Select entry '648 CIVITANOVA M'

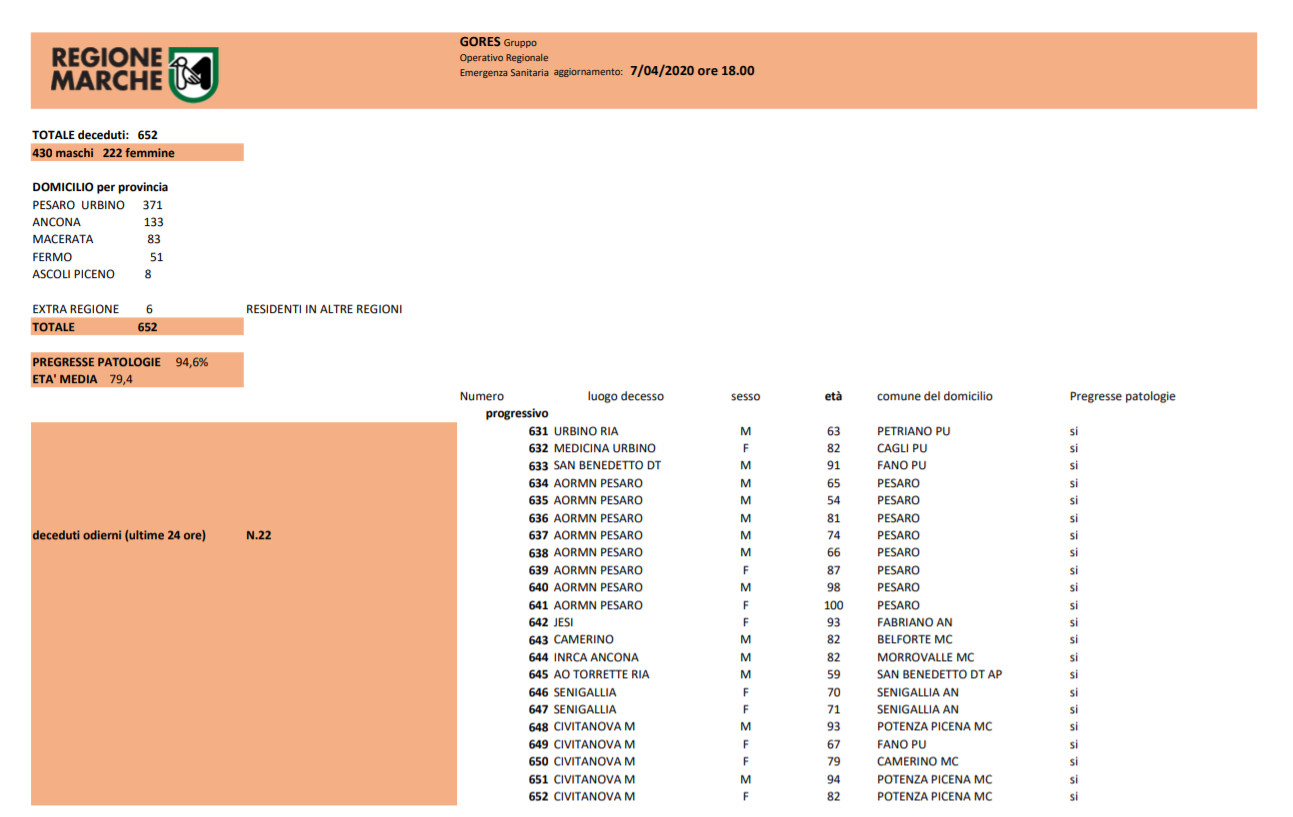(581, 727)
